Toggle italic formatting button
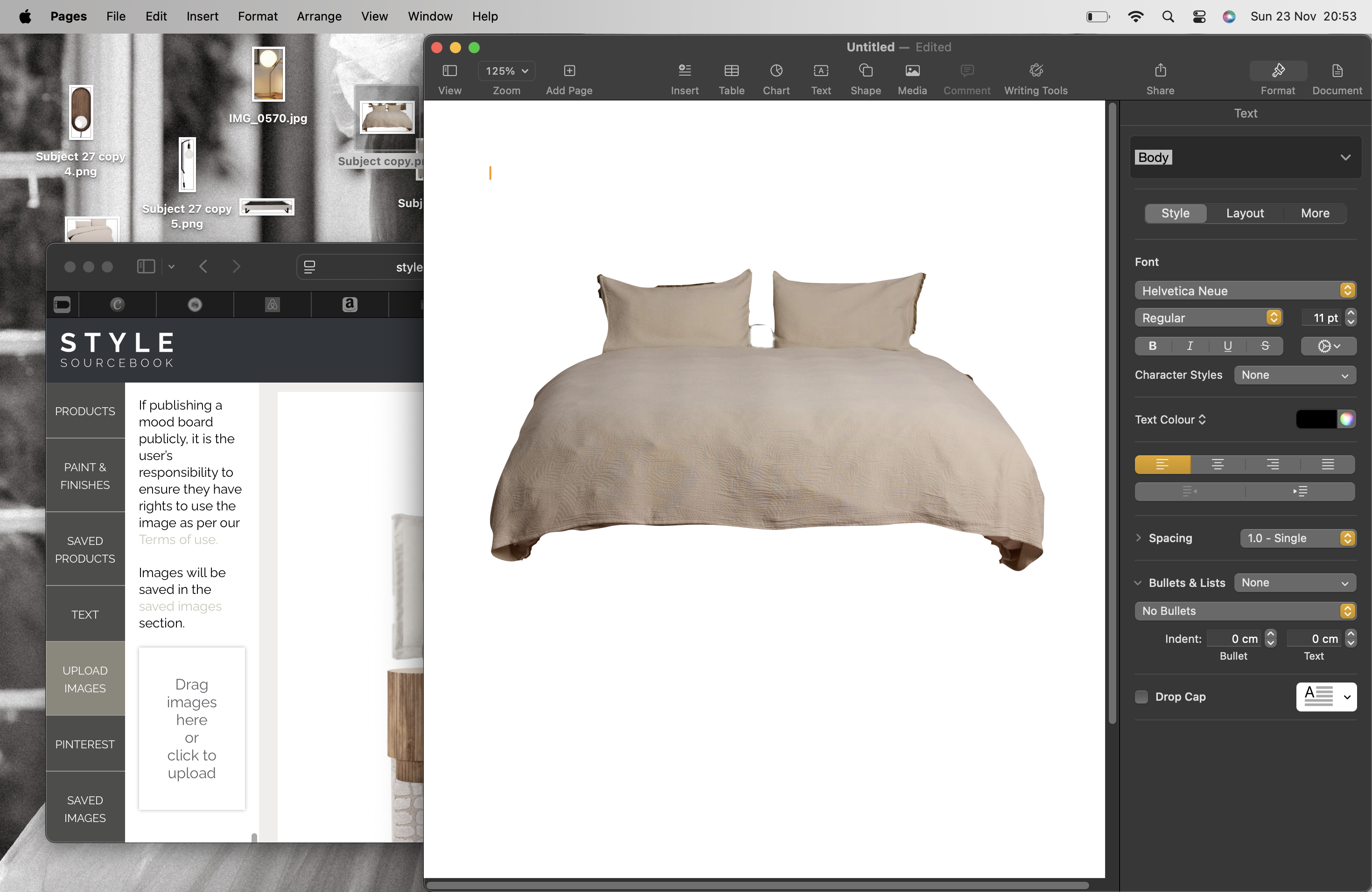The image size is (1372, 892). coord(1190,346)
